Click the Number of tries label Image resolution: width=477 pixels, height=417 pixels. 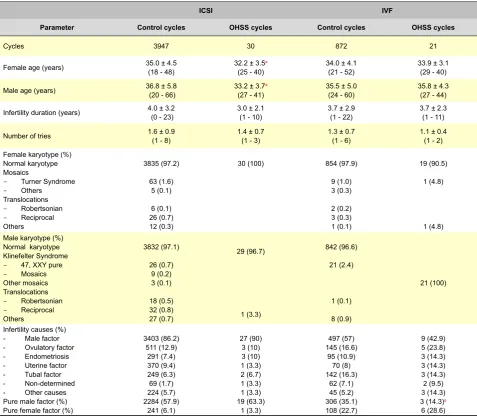point(27,136)
